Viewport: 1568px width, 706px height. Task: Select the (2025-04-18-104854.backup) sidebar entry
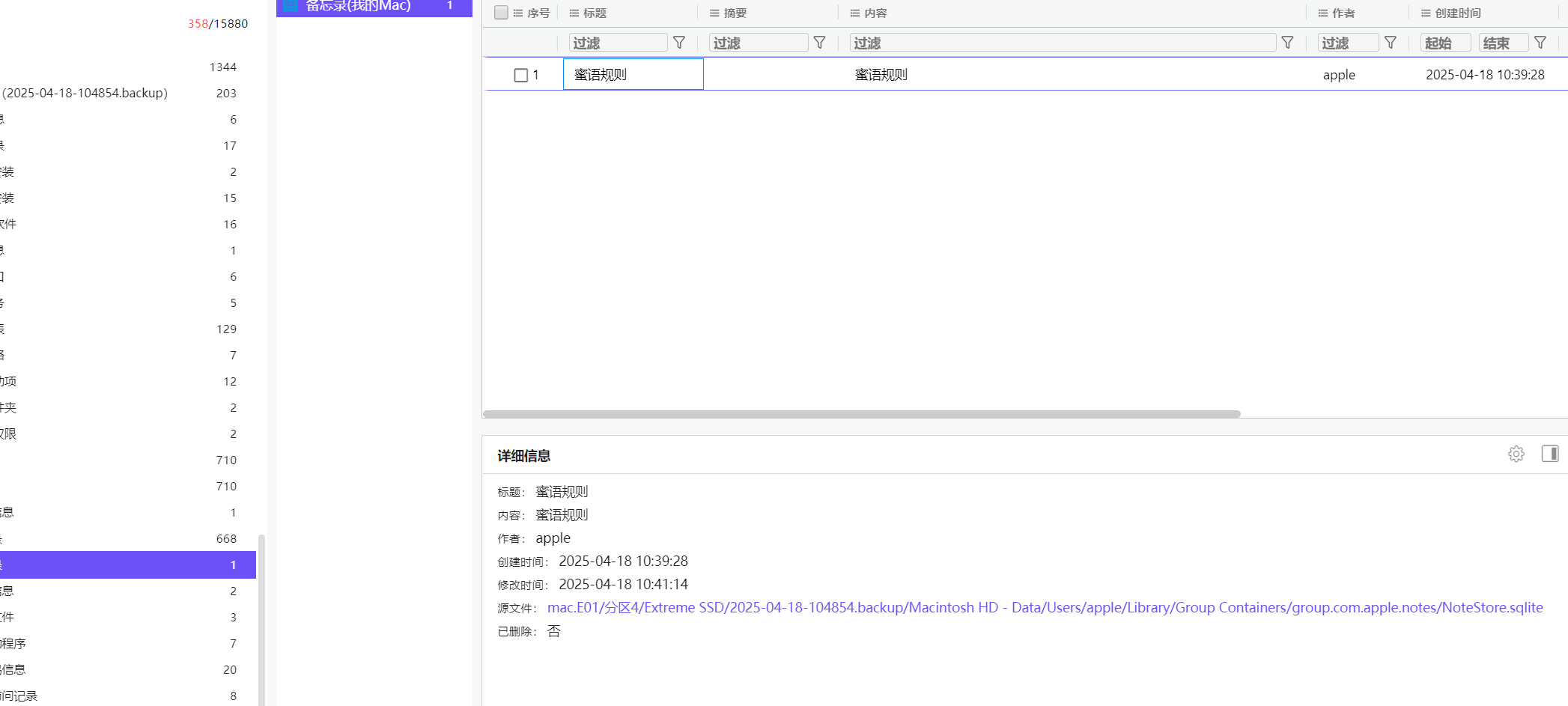[86, 93]
